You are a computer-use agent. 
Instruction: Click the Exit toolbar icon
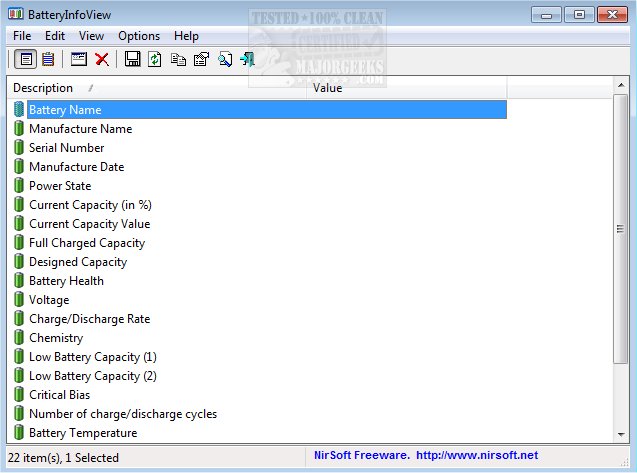246,60
